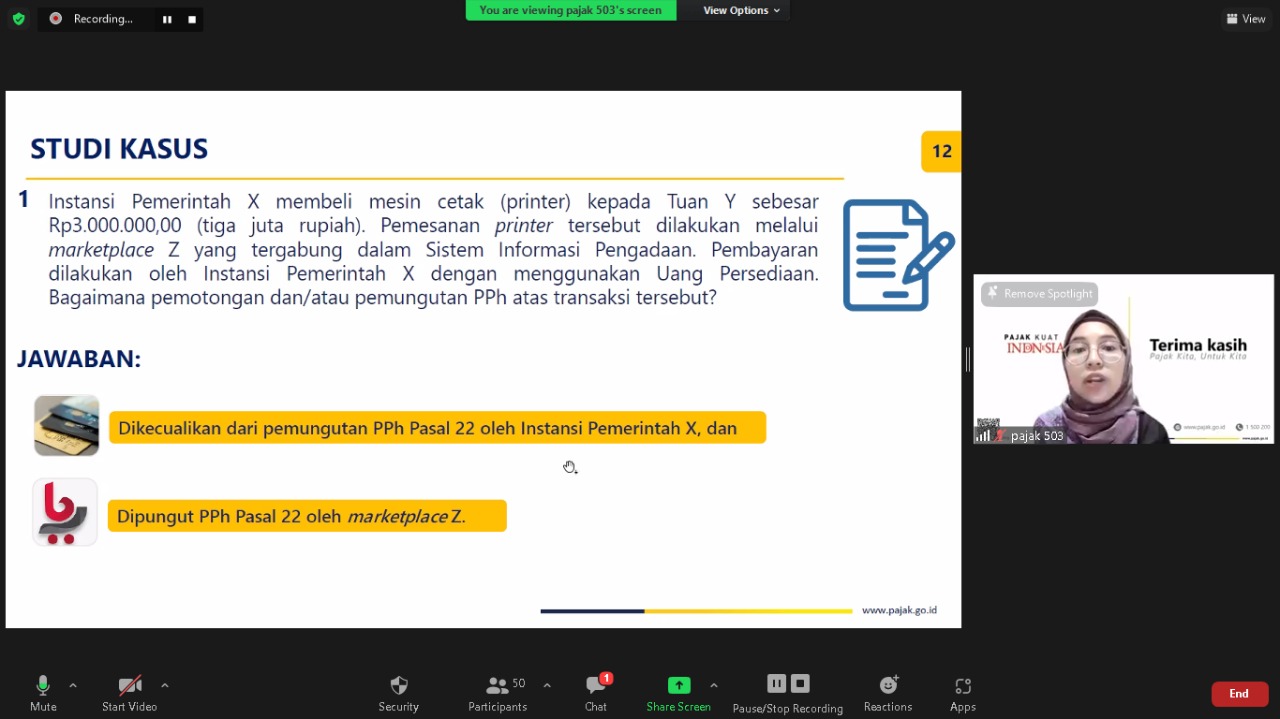This screenshot has height=719, width=1280.
Task: Pause the recording from the bottom toolbar
Action: tap(776, 684)
